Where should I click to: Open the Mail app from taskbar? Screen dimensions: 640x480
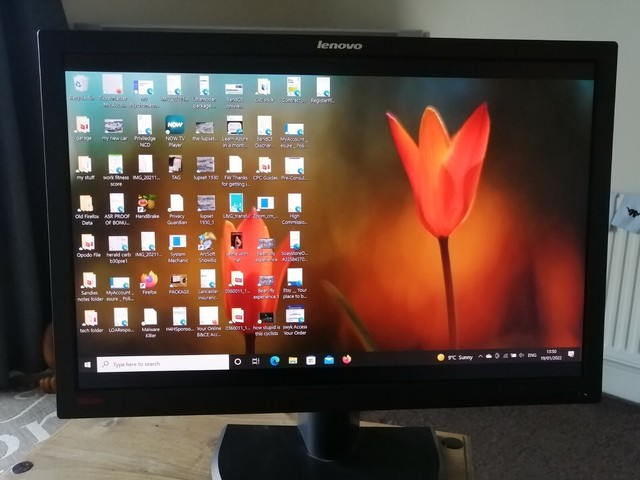(x=329, y=360)
